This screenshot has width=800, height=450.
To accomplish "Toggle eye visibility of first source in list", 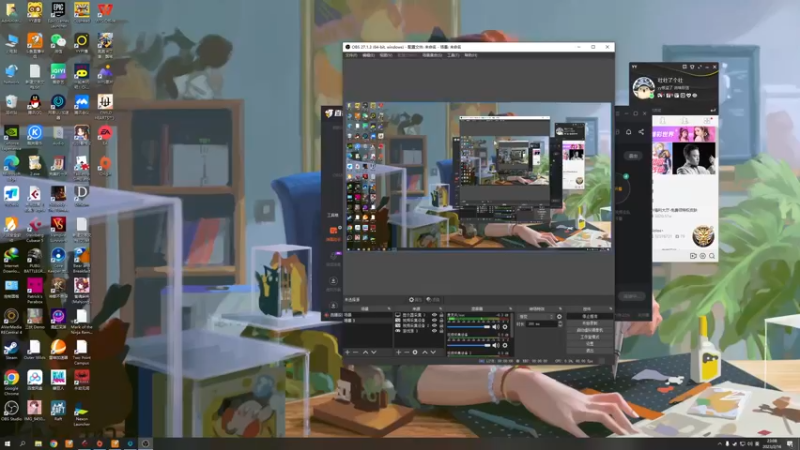I will click(435, 315).
